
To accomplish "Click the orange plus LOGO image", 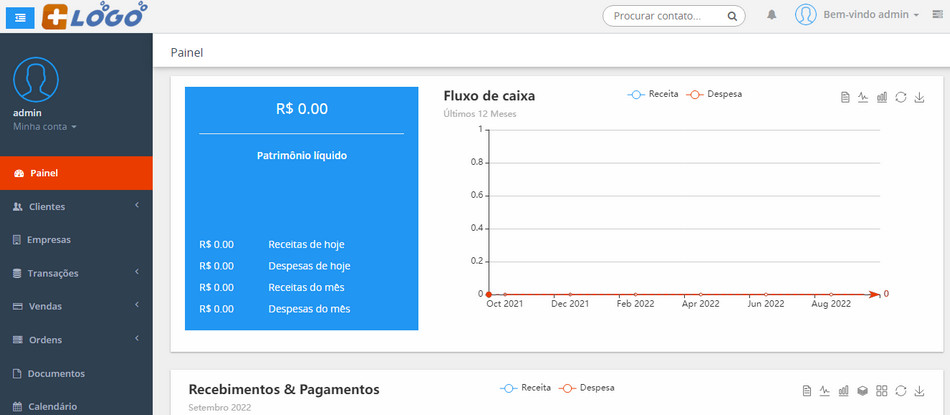I will click(95, 15).
